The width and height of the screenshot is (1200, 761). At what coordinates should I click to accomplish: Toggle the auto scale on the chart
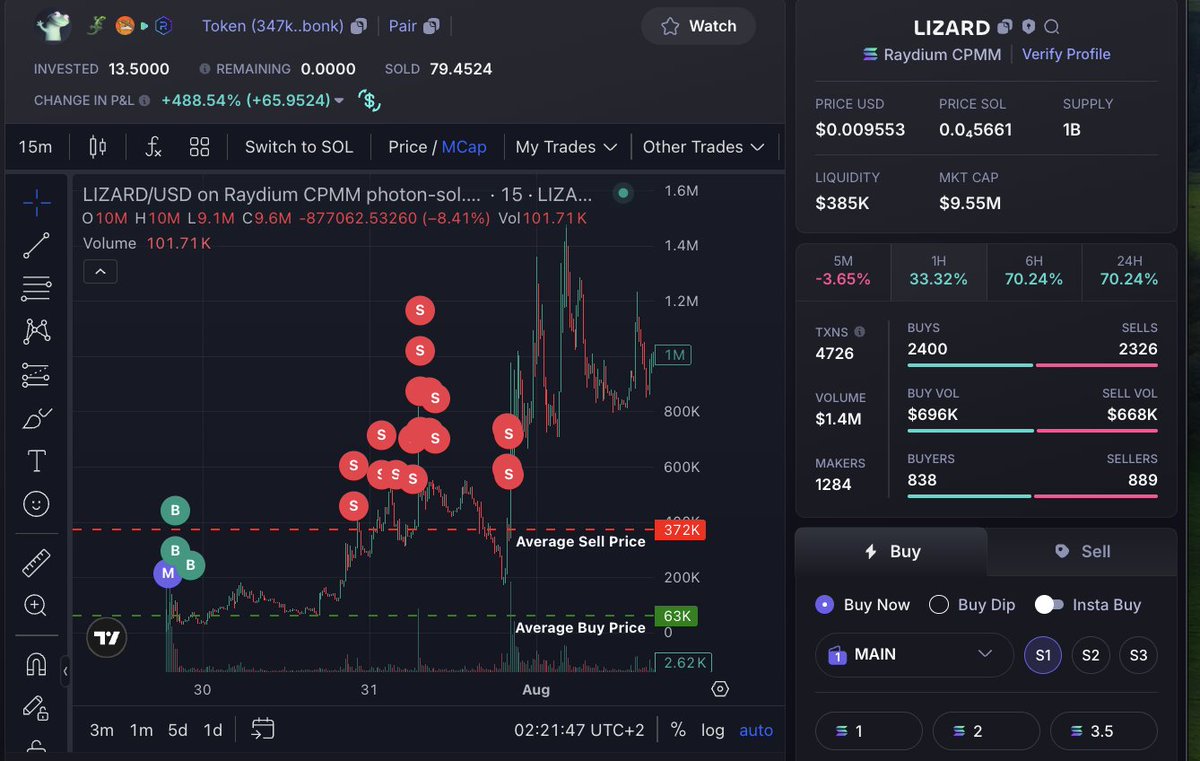click(x=756, y=730)
